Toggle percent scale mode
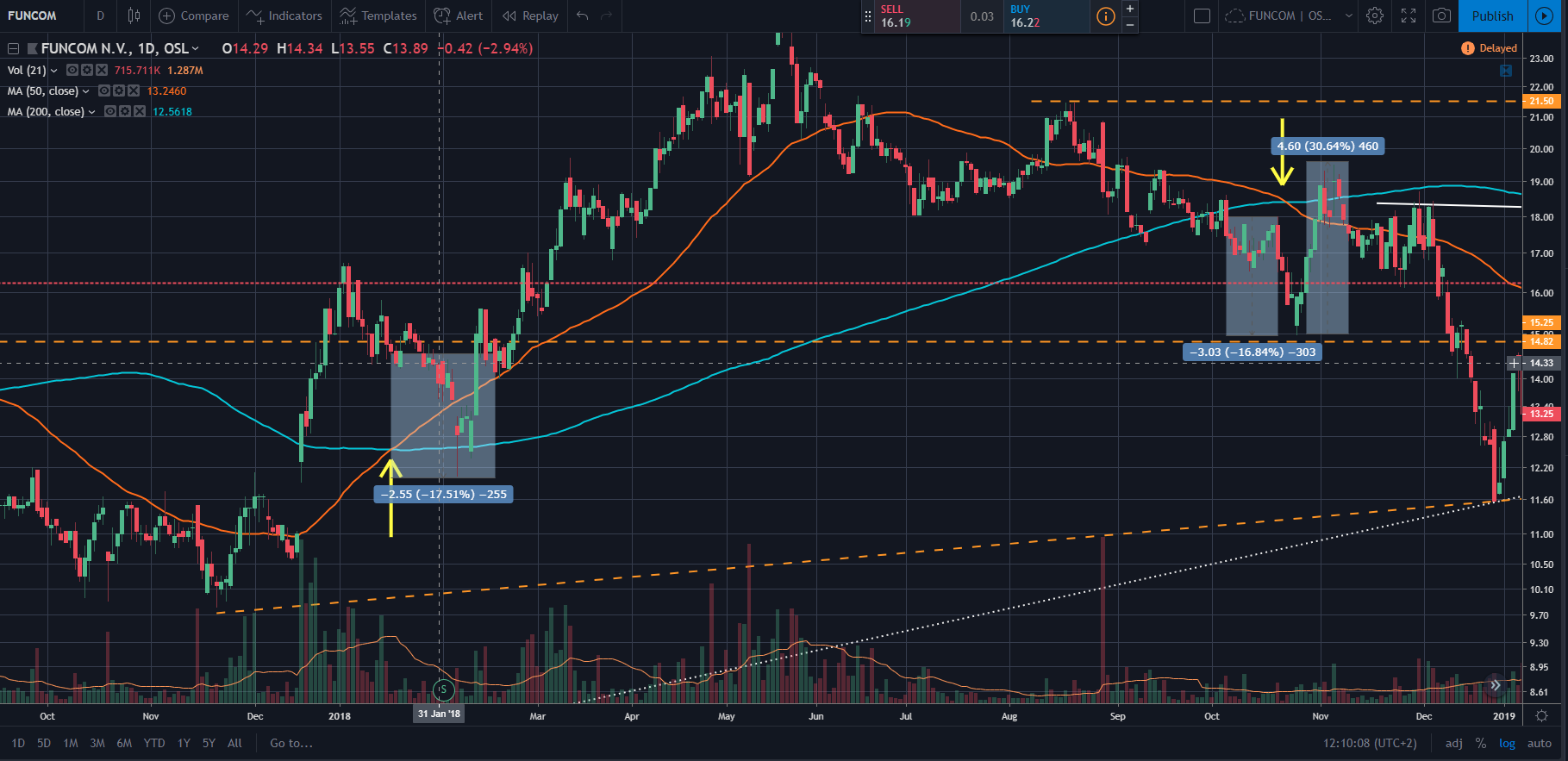1568x761 pixels. click(1481, 743)
